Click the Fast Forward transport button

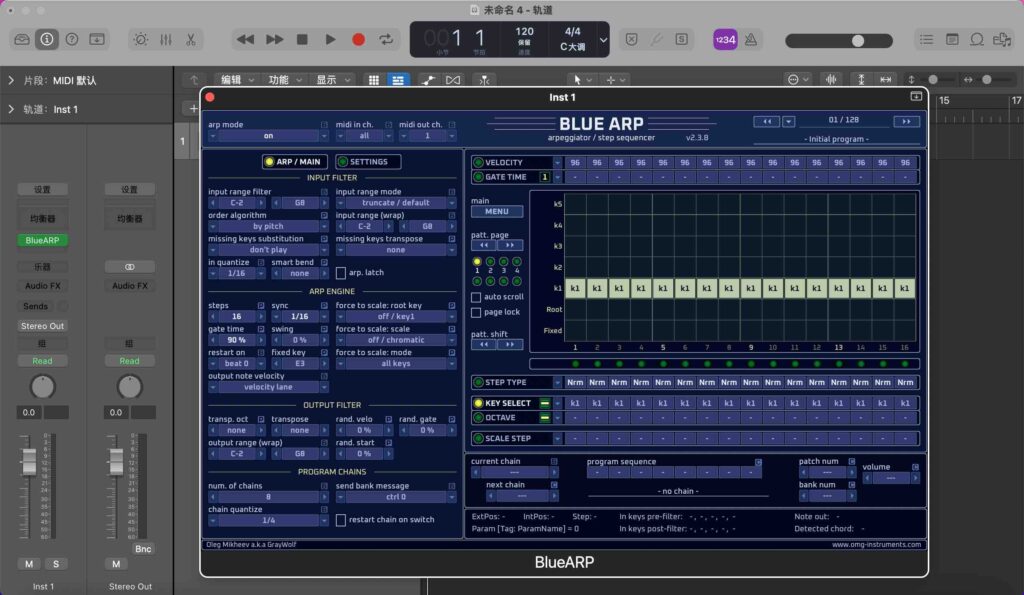(274, 39)
